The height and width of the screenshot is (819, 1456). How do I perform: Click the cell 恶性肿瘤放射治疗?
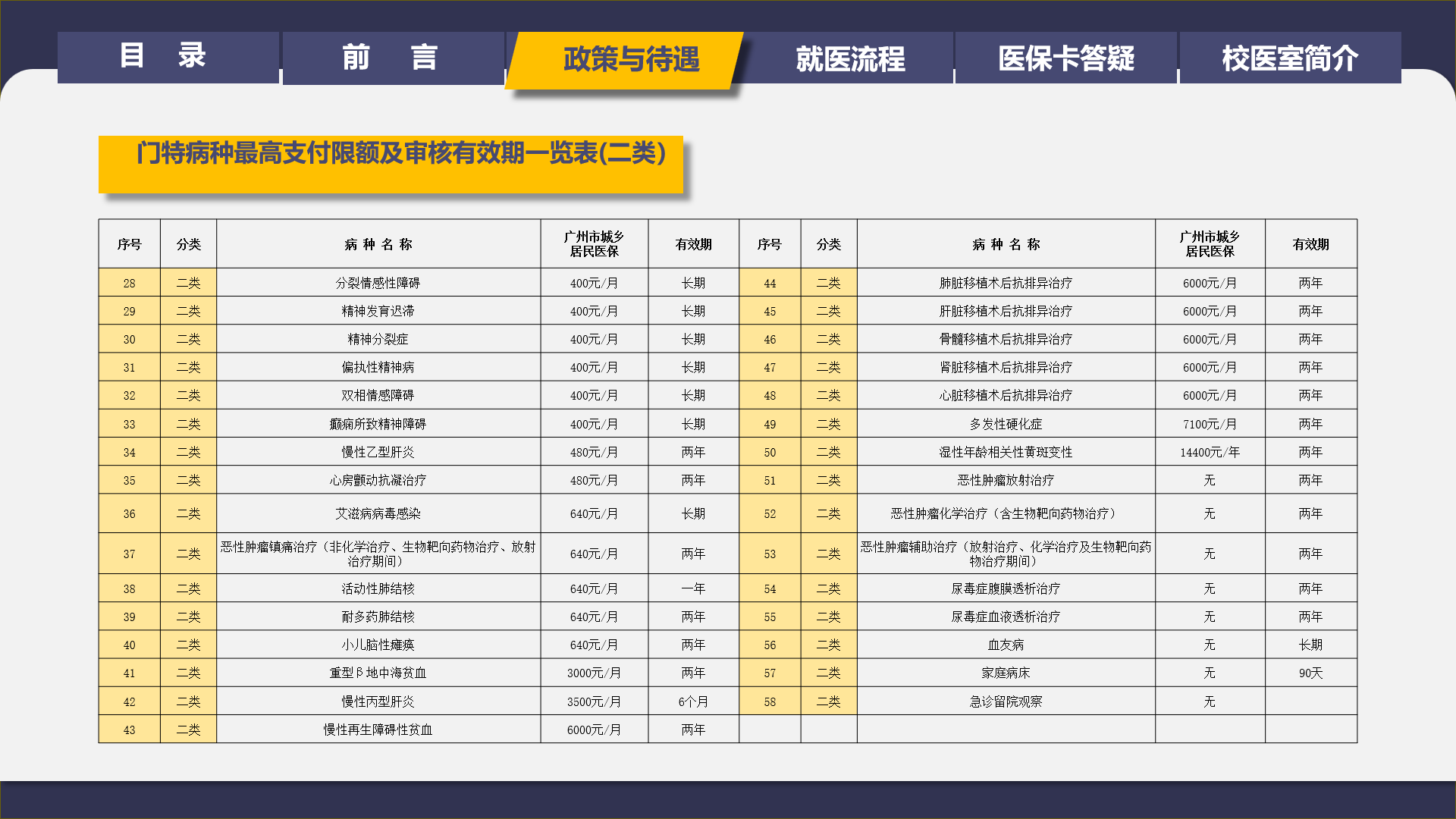tap(1006, 480)
